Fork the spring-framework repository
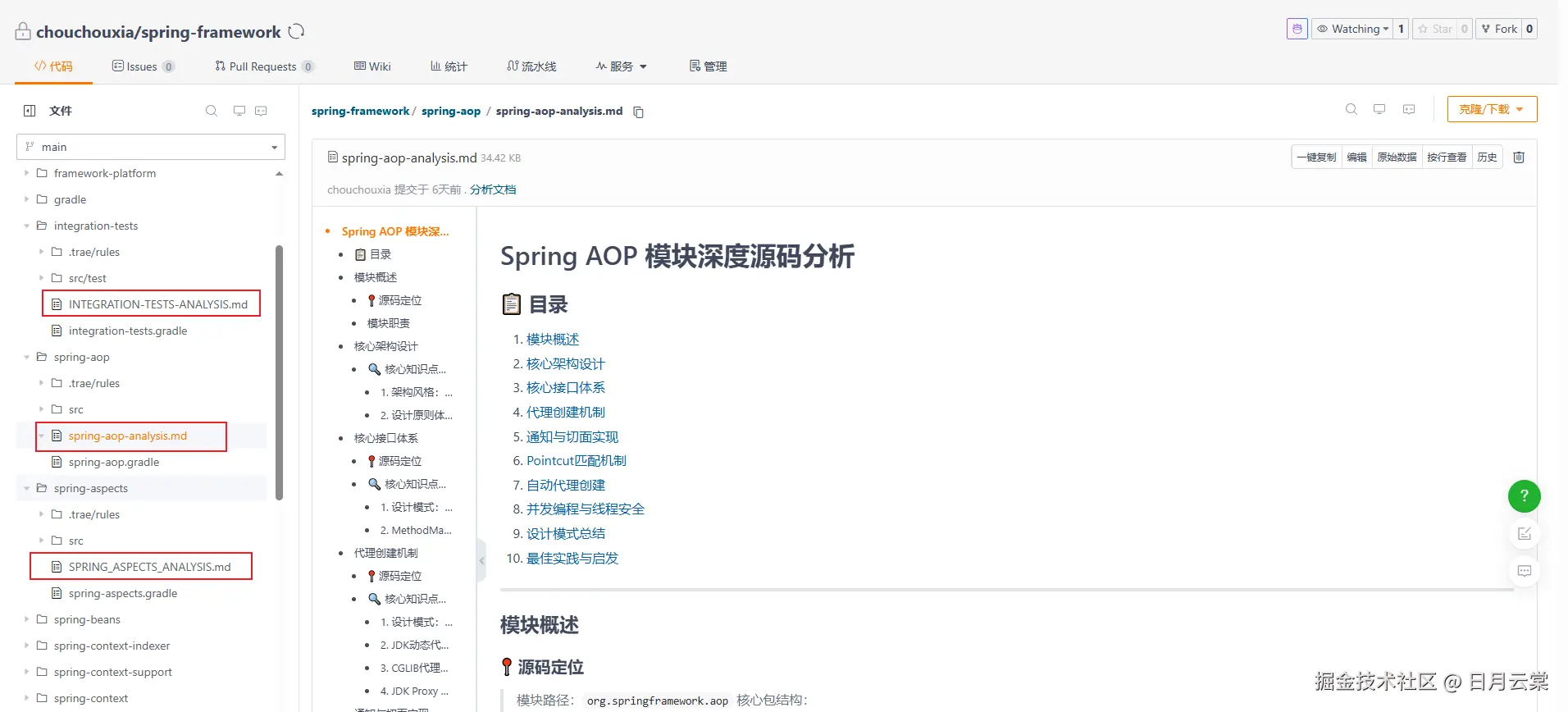The image size is (1568, 712). (x=1499, y=29)
